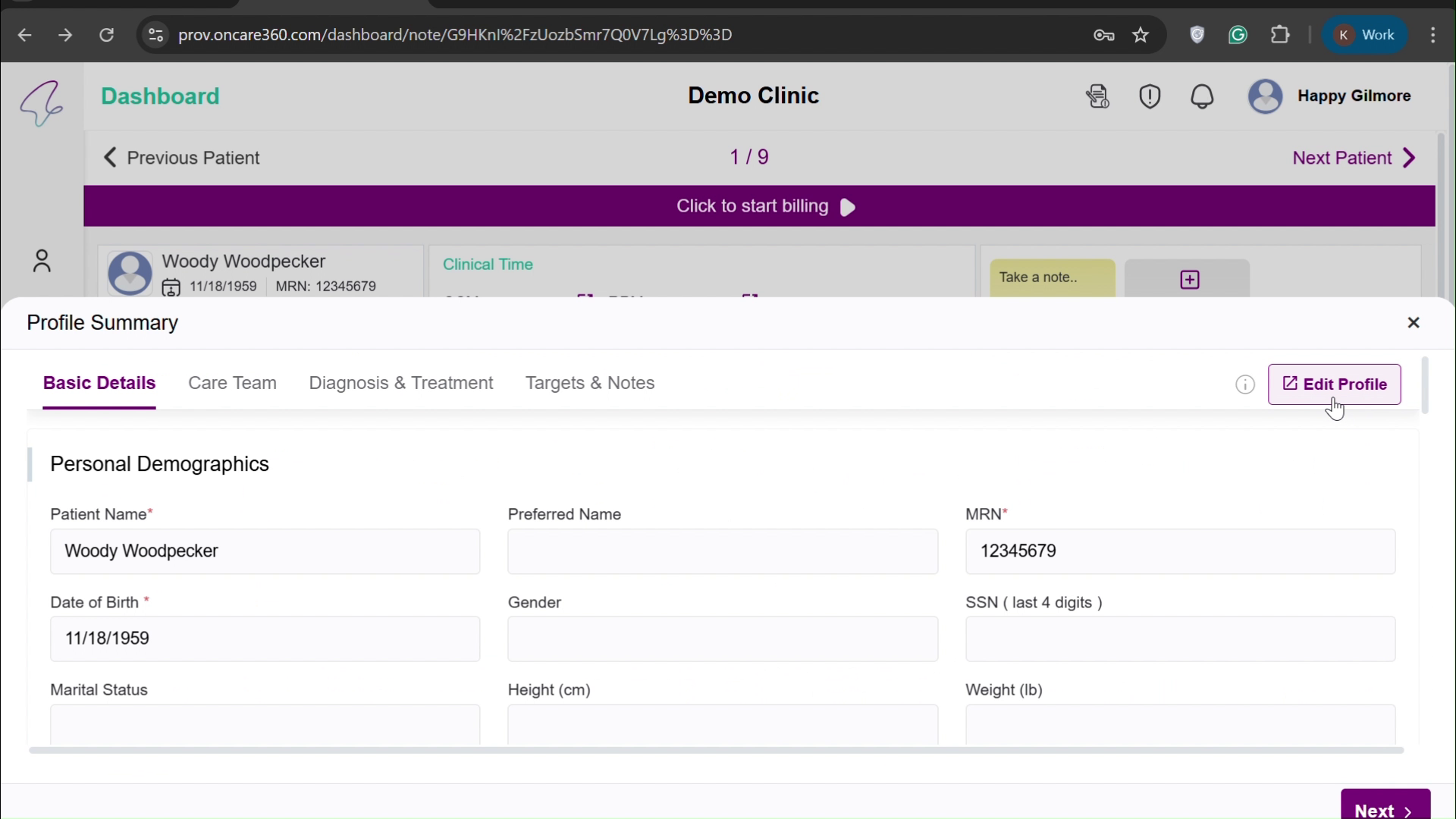Click the person icon in left sidebar
1456x819 pixels.
tap(42, 261)
